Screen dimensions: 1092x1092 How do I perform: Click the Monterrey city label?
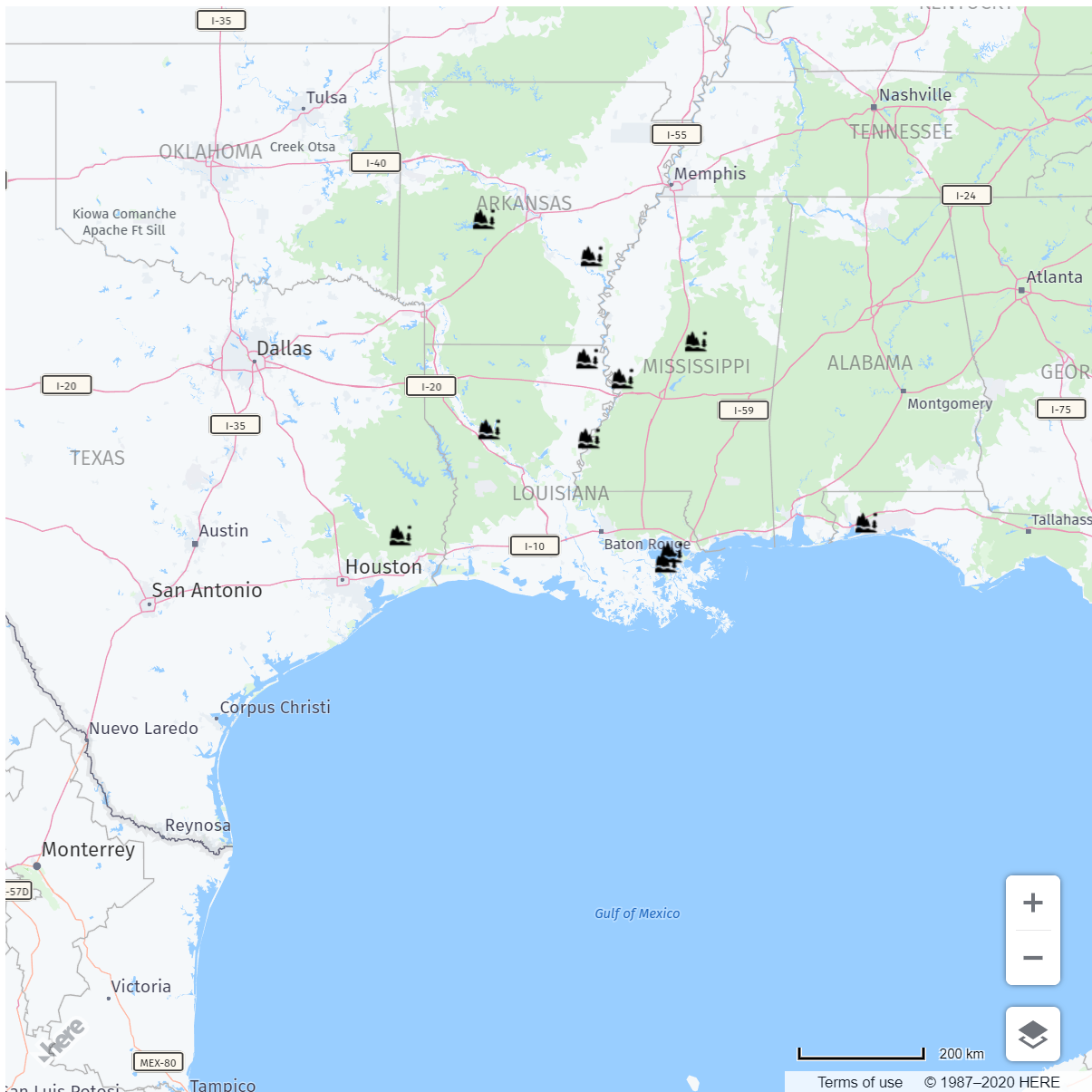(x=88, y=850)
